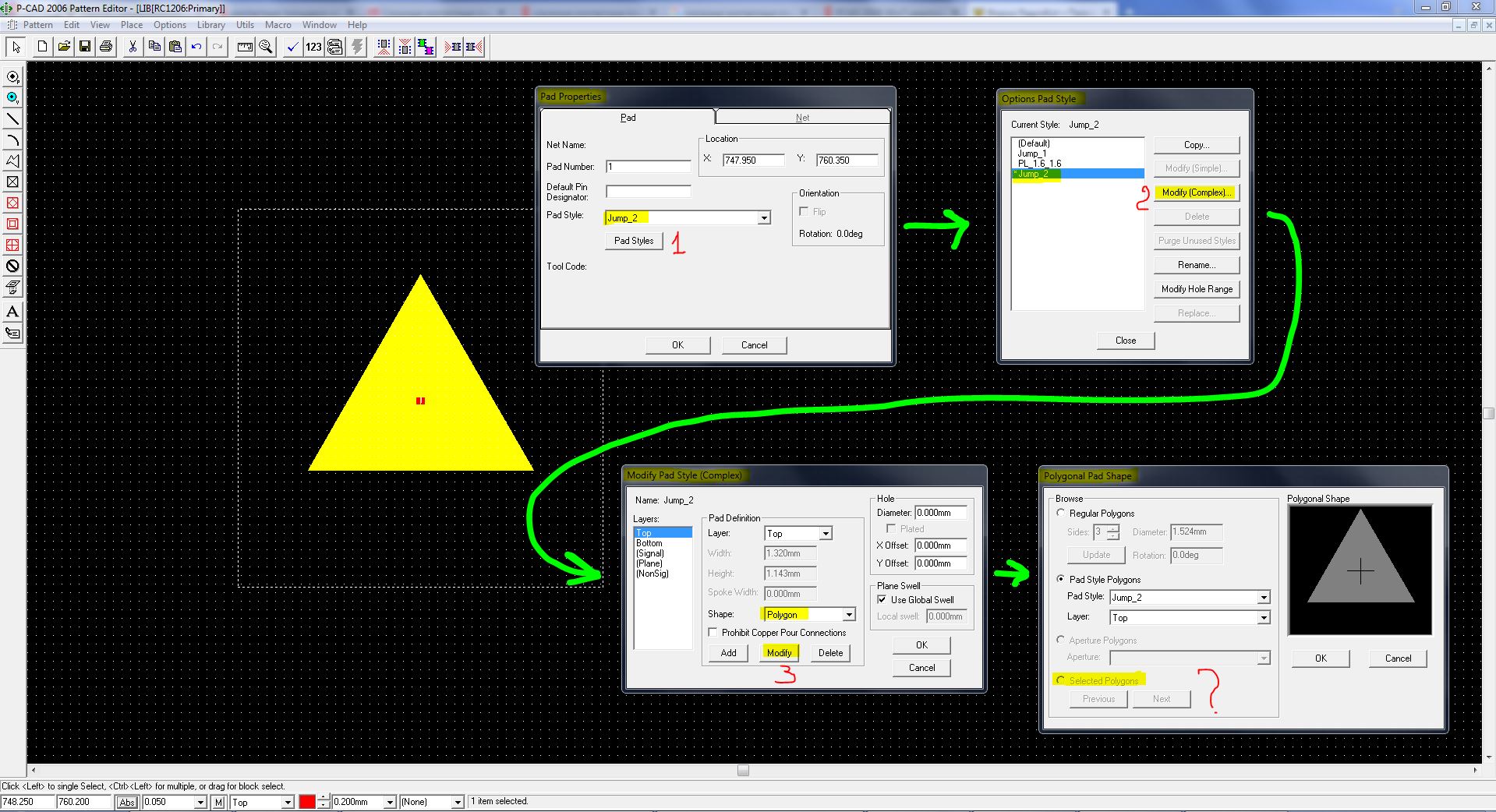Select the Place Plane tool
The width and height of the screenshot is (1496, 812).
12,287
